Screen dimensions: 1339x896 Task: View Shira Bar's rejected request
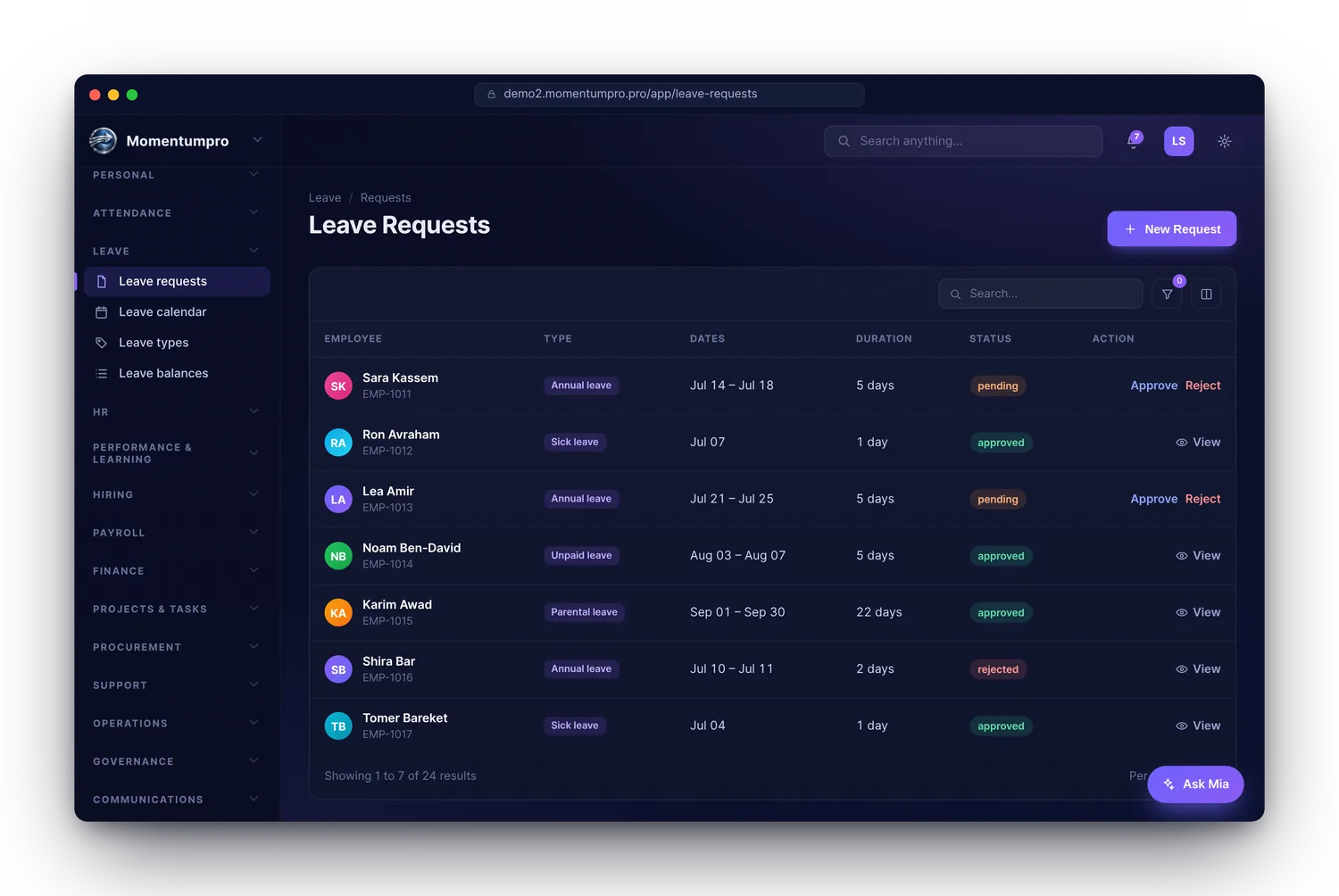click(1198, 669)
